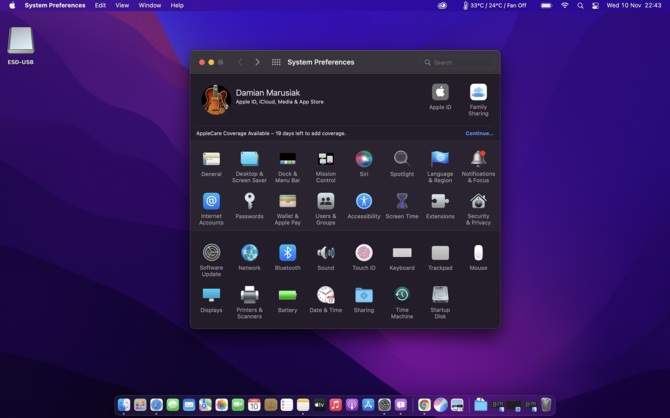Click battery status icon in menu bar
Image resolution: width=670 pixels, height=418 pixels.
[x=546, y=5]
